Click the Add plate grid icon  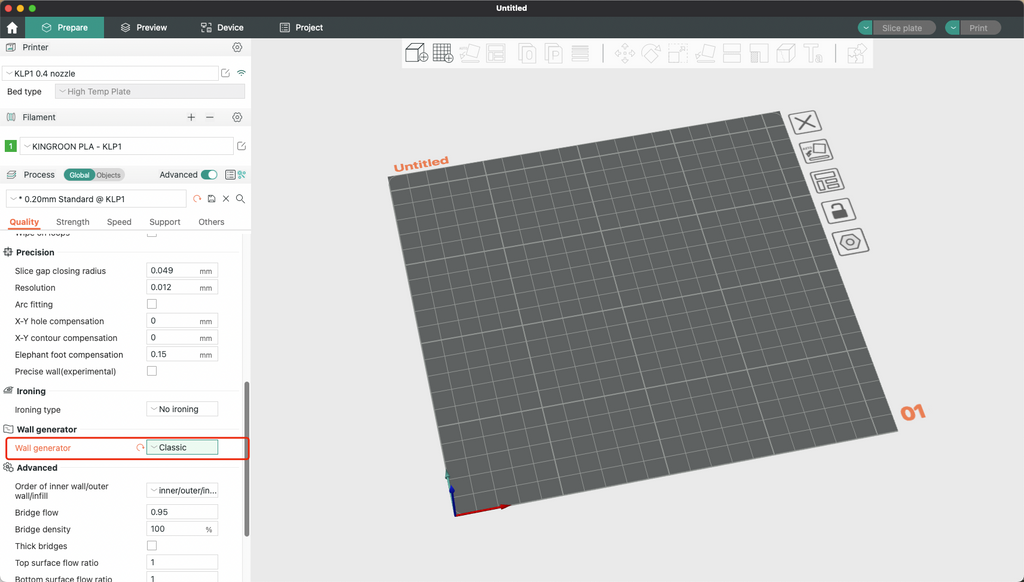coord(442,54)
